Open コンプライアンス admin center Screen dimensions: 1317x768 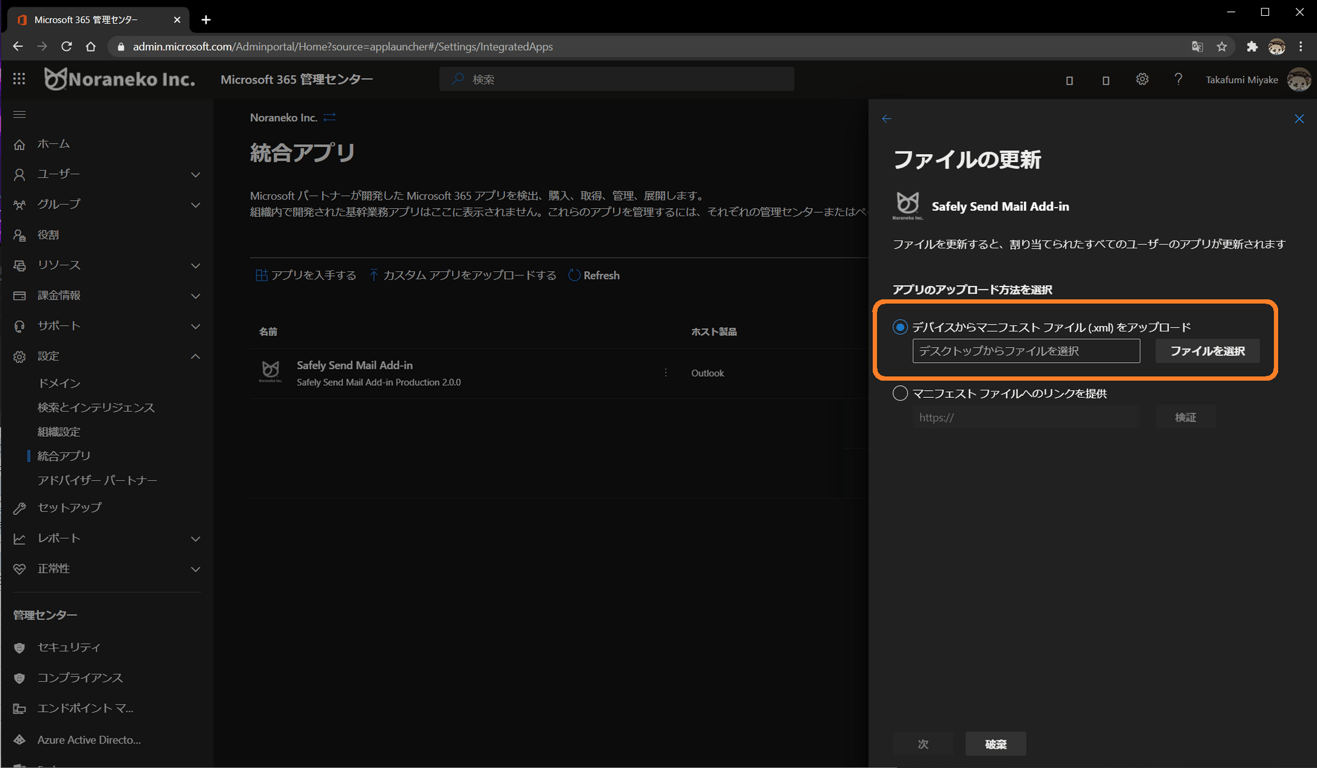(x=80, y=678)
